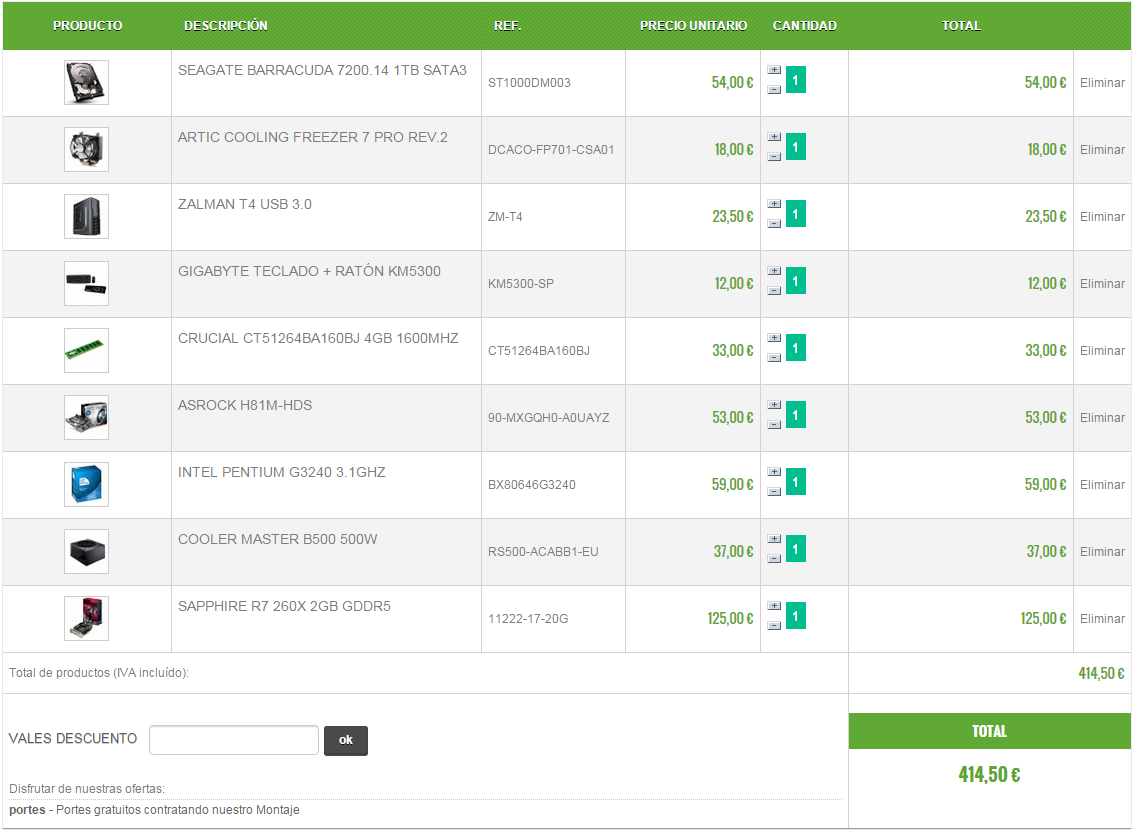The width and height of the screenshot is (1135, 832).
Task: Open Seagate Barracuda hard drive thumbnail
Action: [x=86, y=83]
